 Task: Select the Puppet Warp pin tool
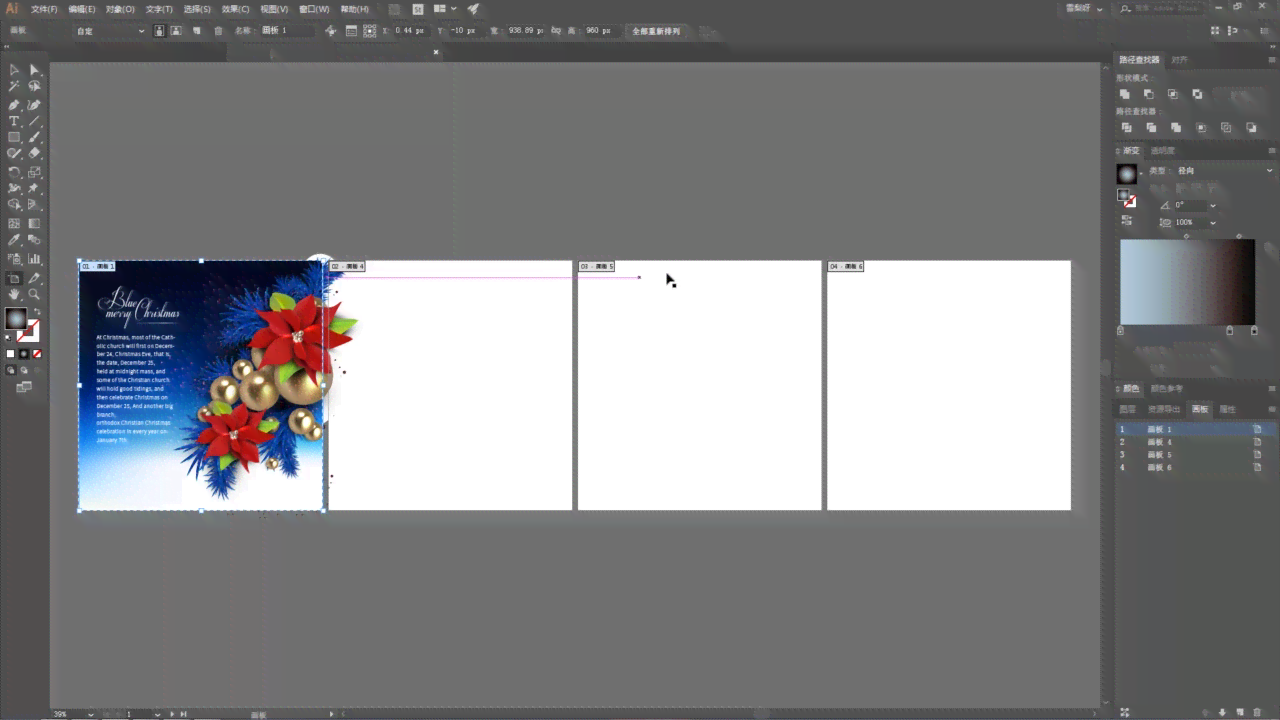pos(34,188)
